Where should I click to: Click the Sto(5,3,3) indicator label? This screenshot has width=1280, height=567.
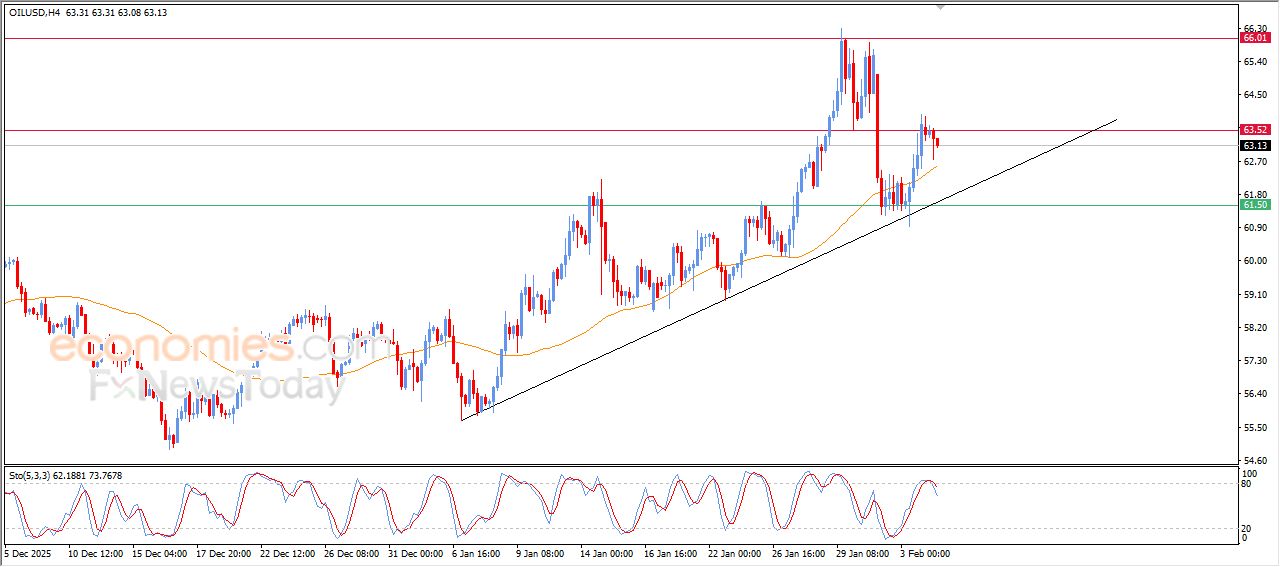coord(29,477)
